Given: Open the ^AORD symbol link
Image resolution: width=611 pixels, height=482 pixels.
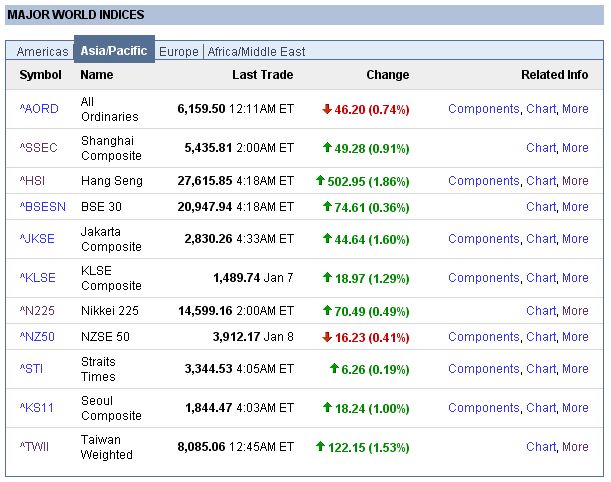Looking at the screenshot, I should pos(39,109).
